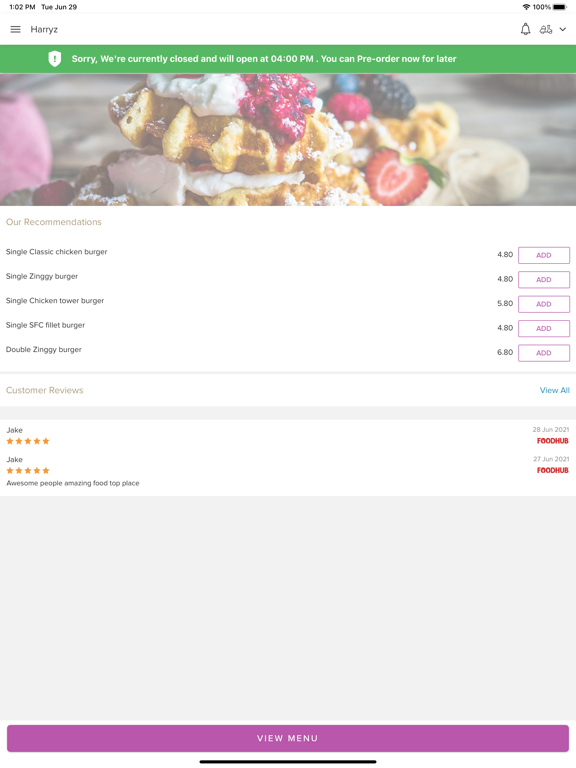
Task: Select the Harryz restaurant title
Action: [44, 29]
